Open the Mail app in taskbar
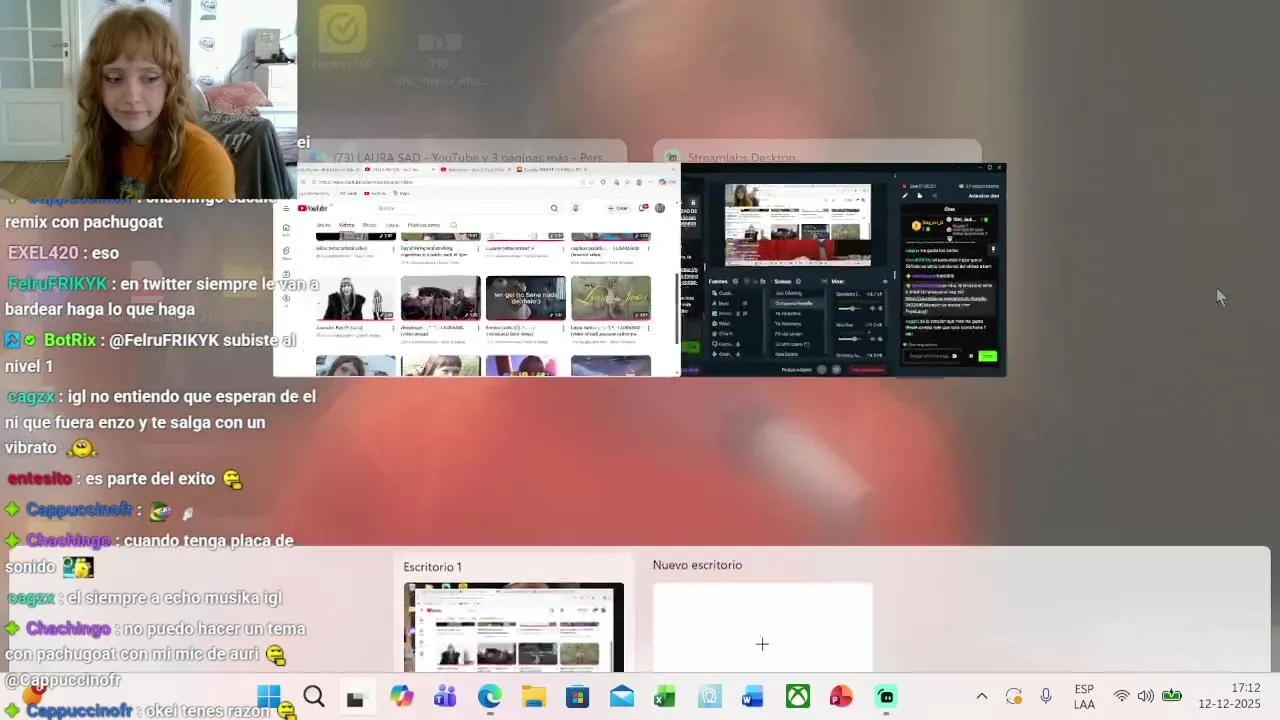1280x720 pixels. tap(621, 696)
